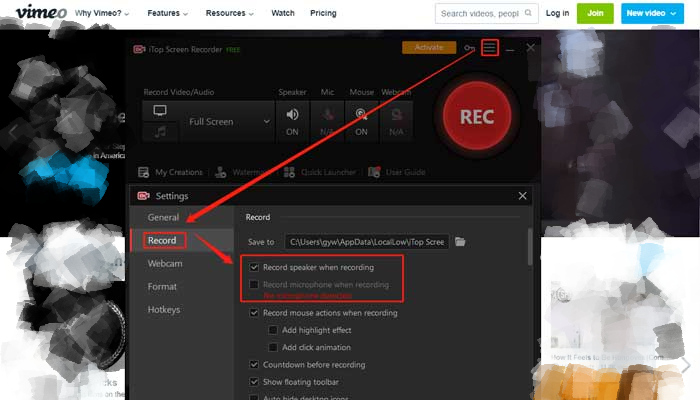The height and width of the screenshot is (400, 700).
Task: Open the hamburger menu in iTop Screen Recorder
Action: click(x=489, y=48)
